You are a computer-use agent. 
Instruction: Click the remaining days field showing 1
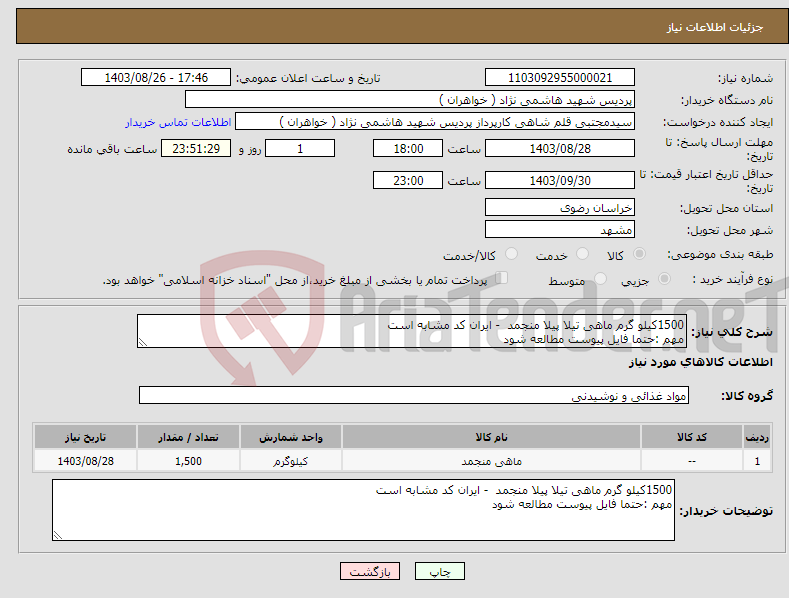coord(300,148)
